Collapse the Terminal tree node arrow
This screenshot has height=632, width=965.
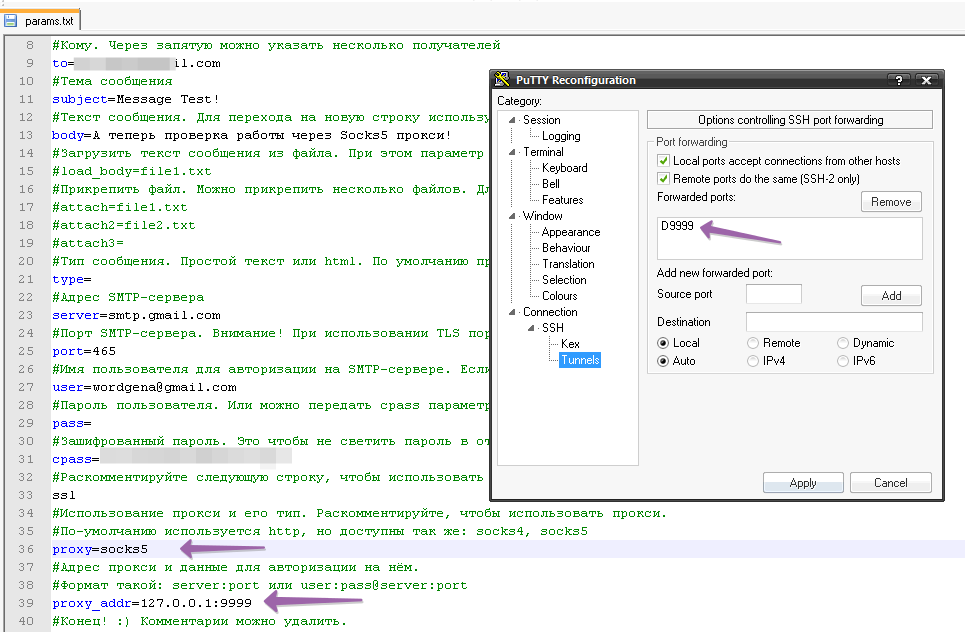[512, 152]
